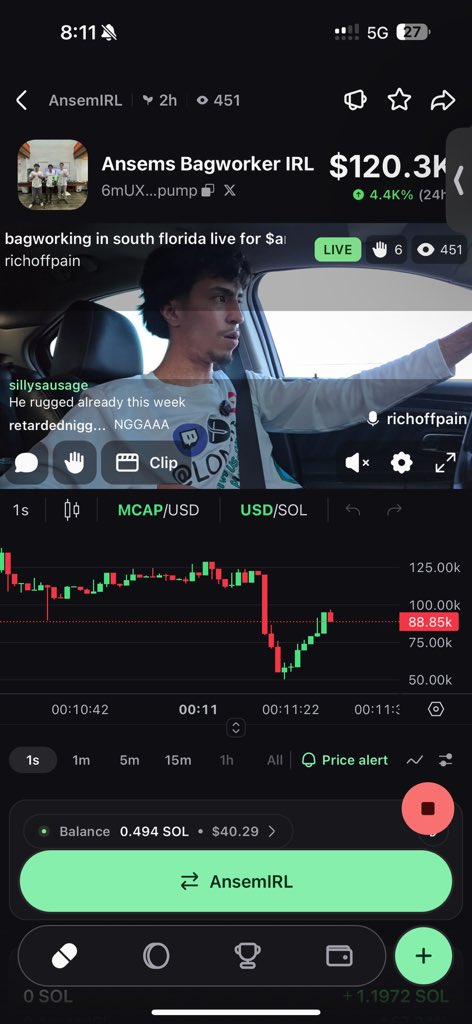
Task: Unmute the livestream audio speaker
Action: coord(357,463)
